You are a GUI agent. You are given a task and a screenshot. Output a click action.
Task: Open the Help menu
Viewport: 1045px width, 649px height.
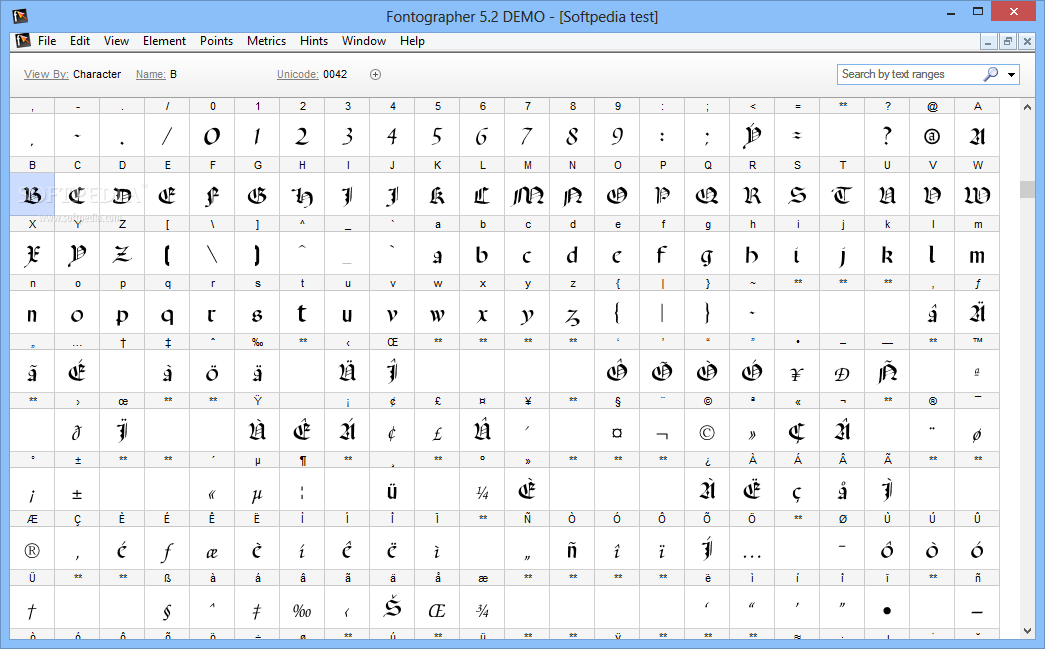pos(412,41)
